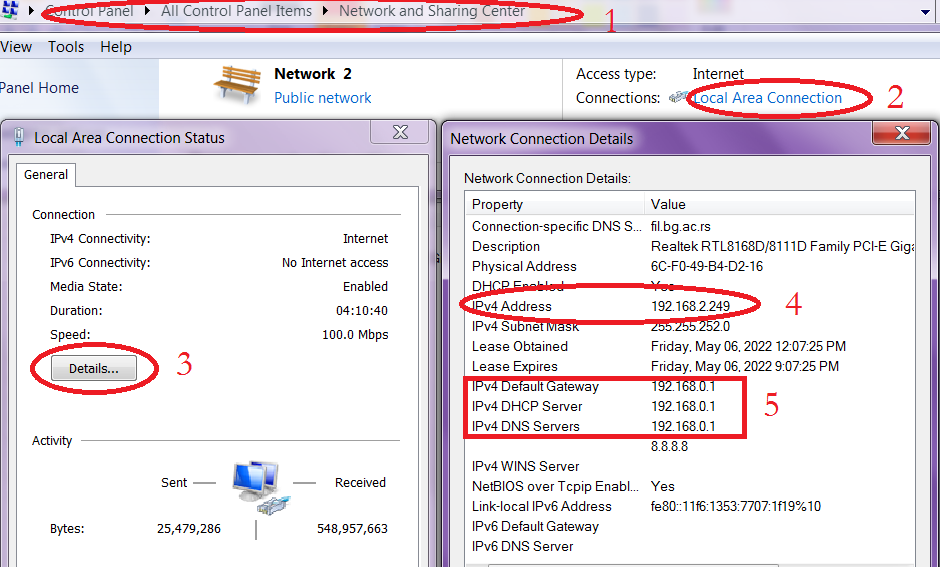Click the IPv6 Connectivity No Internet access value
This screenshot has width=940, height=567.
pyautogui.click(x=335, y=263)
